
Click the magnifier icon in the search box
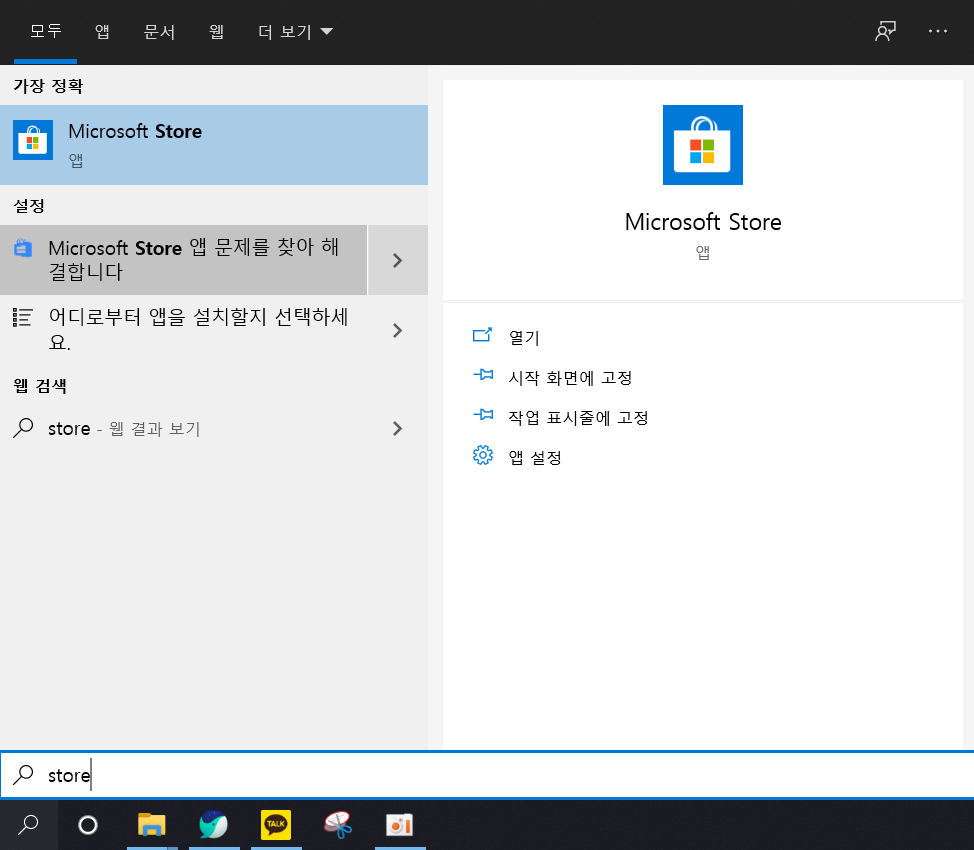(x=24, y=775)
